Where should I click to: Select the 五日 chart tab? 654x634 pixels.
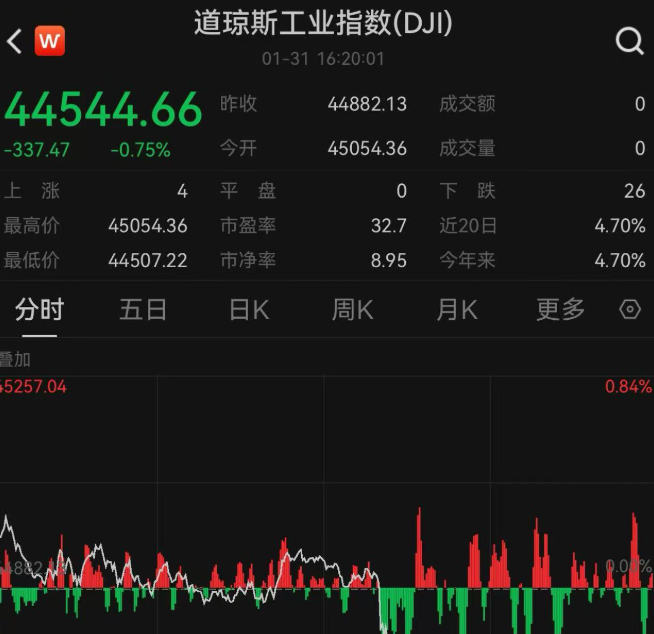coord(143,310)
